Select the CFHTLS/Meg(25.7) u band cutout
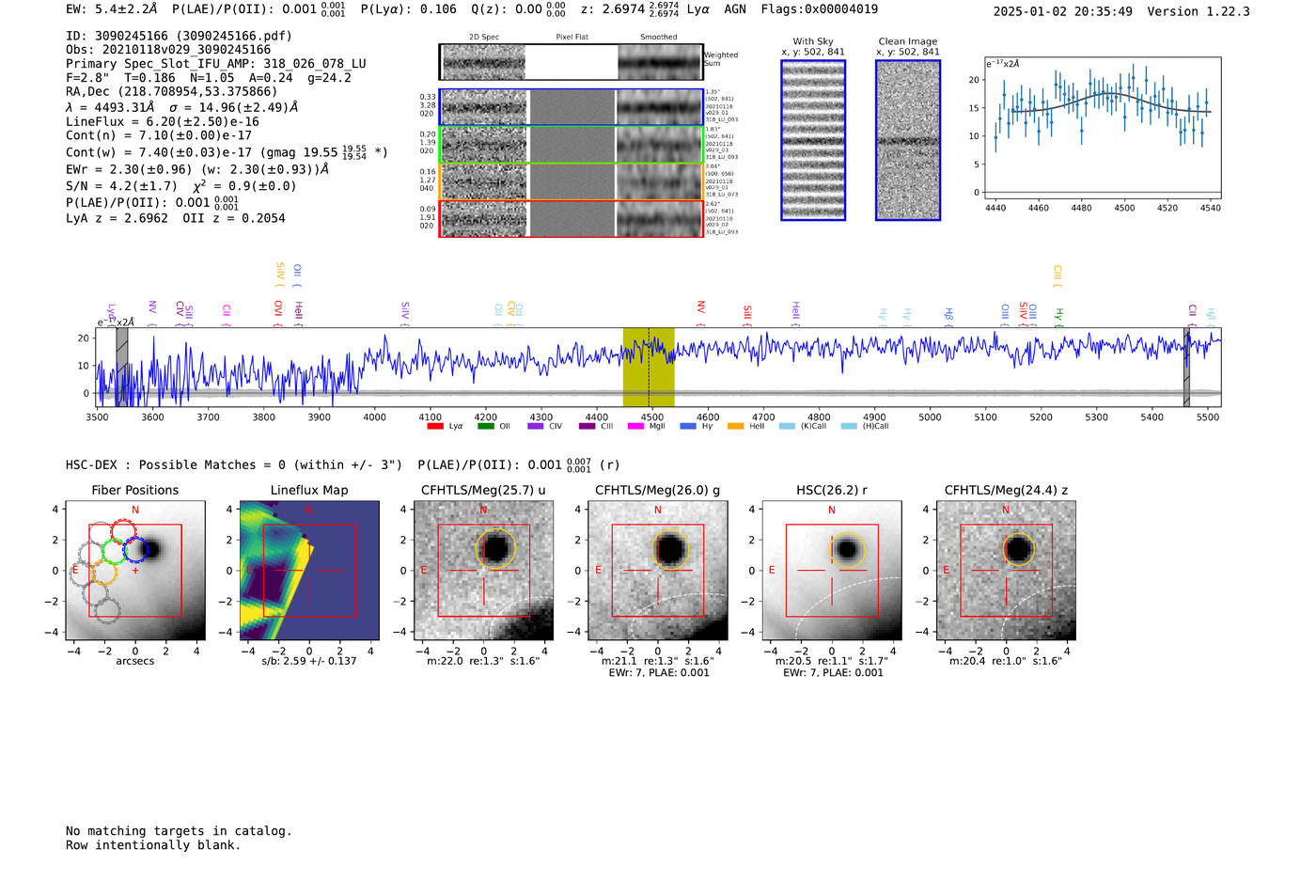Image resolution: width=1316 pixels, height=896 pixels. [483, 571]
